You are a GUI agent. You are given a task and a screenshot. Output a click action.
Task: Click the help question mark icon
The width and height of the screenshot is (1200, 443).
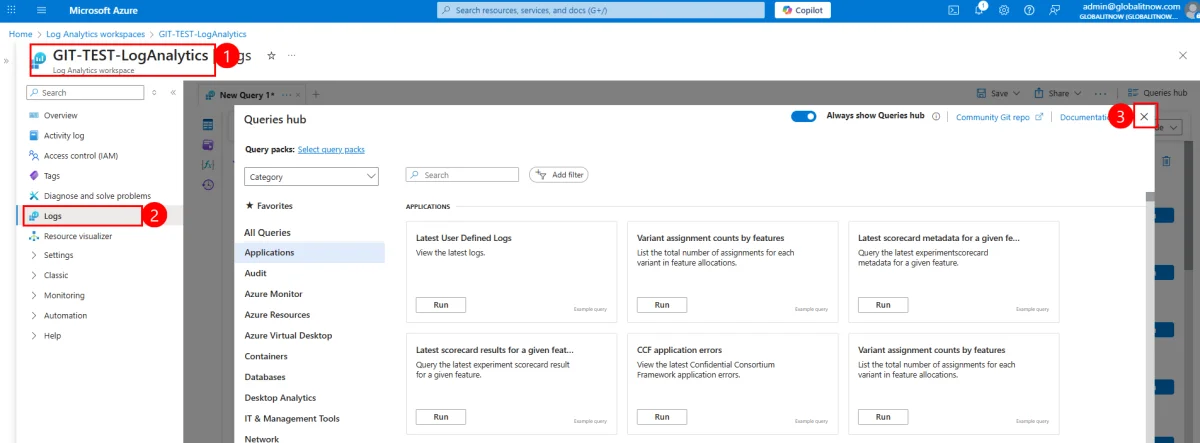pyautogui.click(x=1028, y=10)
